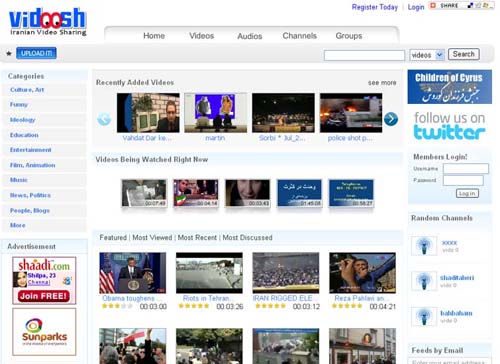Open the Audios tab
The height and width of the screenshot is (364, 500).
coord(250,36)
